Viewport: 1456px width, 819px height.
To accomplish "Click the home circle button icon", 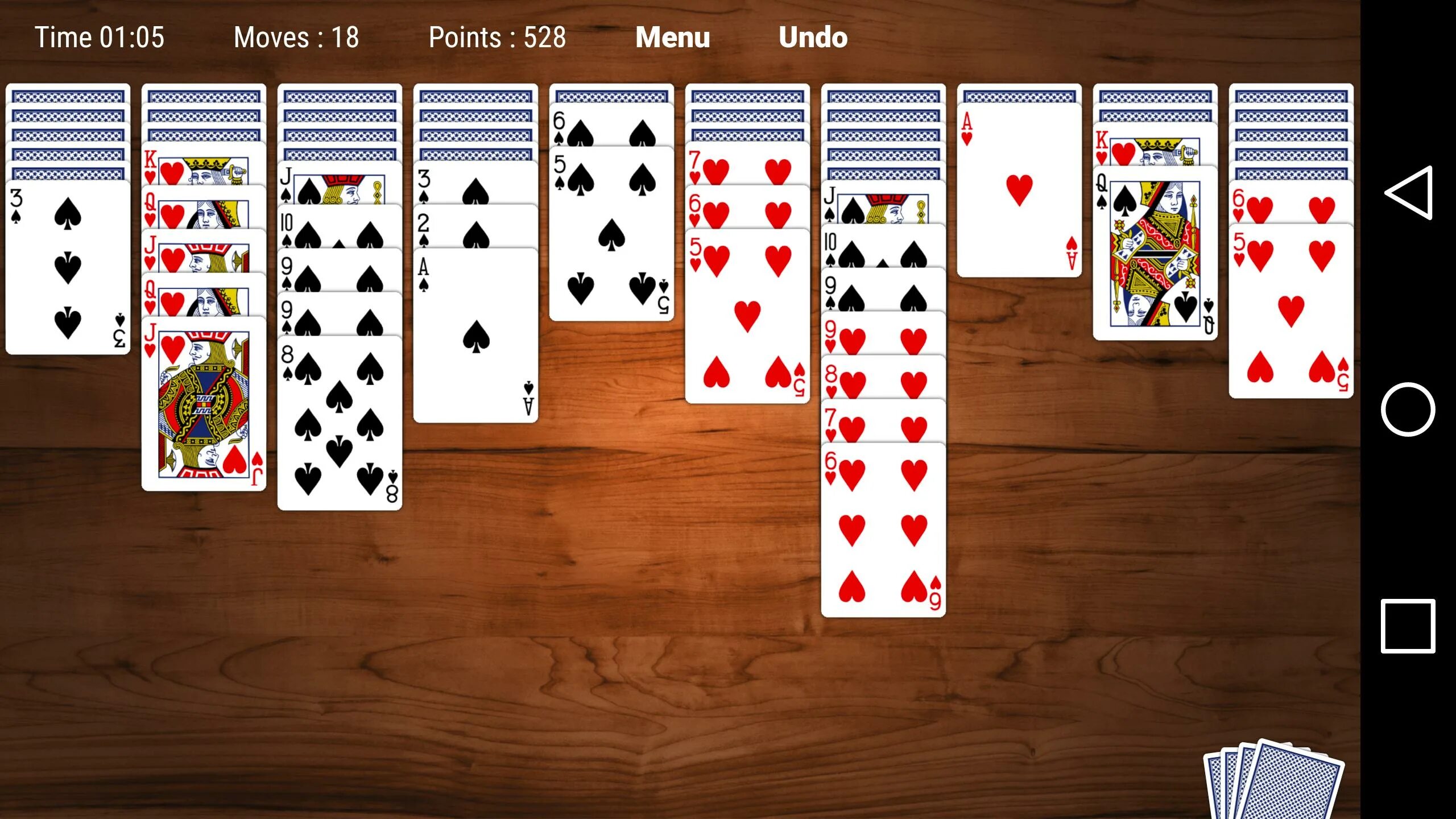I will [1413, 409].
